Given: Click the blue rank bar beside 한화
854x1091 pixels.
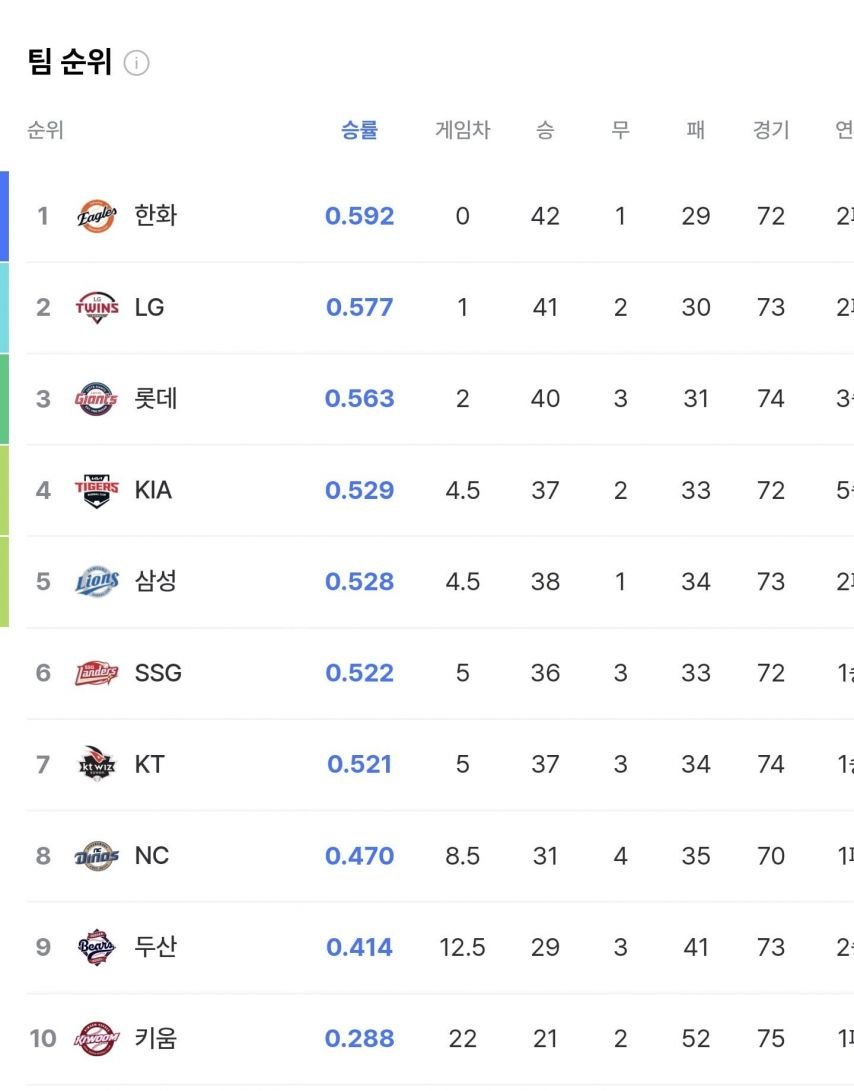Looking at the screenshot, I should point(4,216).
